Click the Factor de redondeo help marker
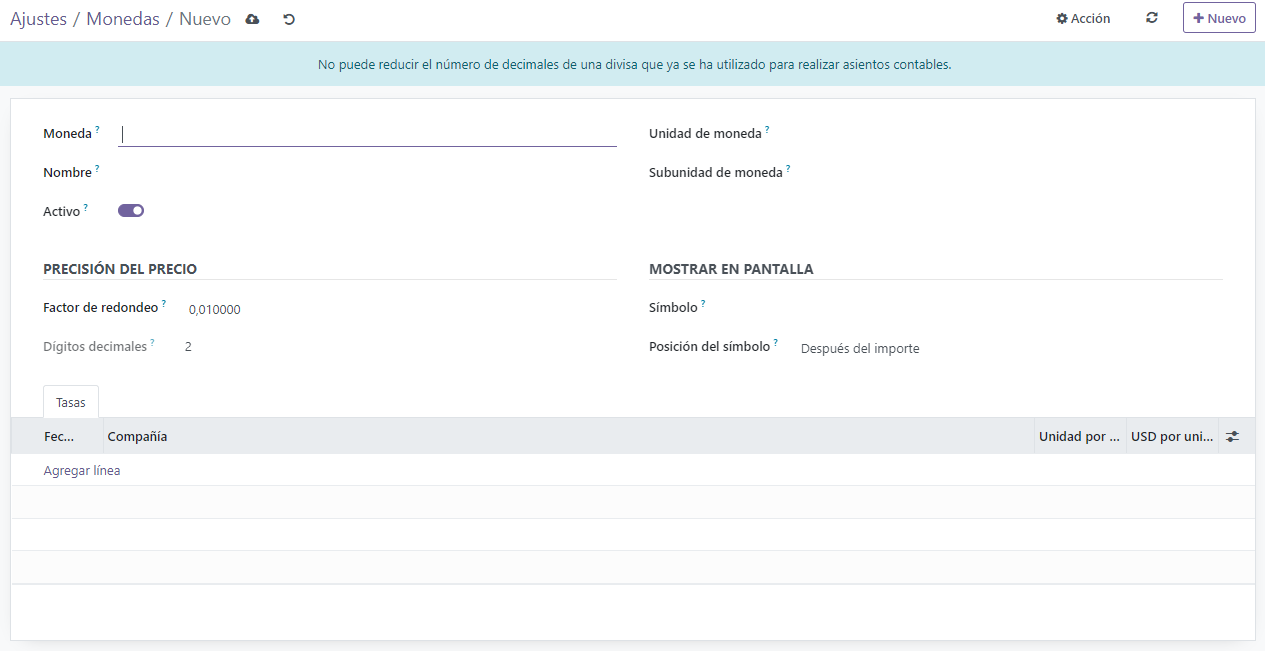This screenshot has width=1265, height=651. coord(166,301)
